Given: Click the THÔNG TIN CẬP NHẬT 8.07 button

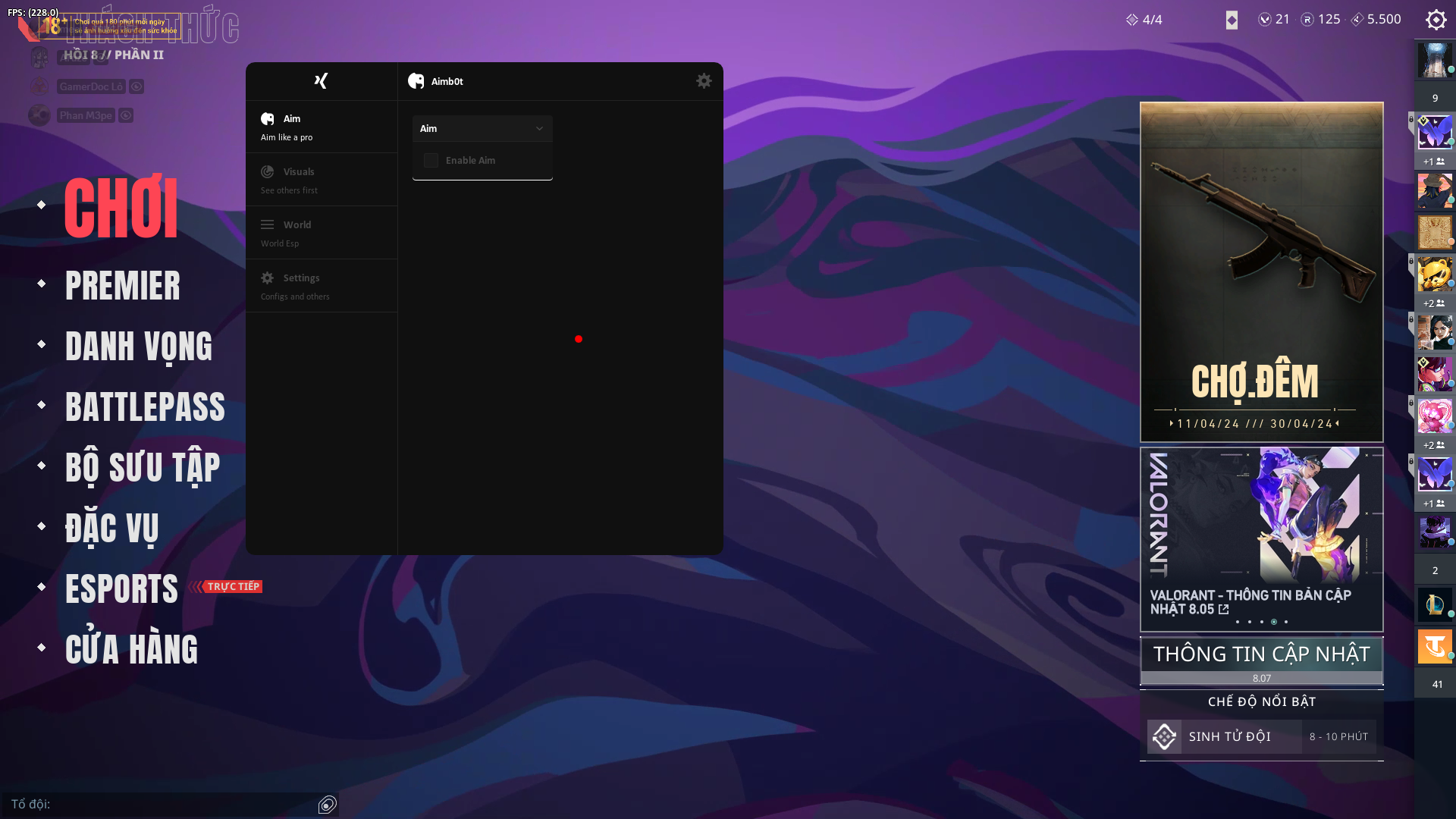Looking at the screenshot, I should tap(1262, 661).
